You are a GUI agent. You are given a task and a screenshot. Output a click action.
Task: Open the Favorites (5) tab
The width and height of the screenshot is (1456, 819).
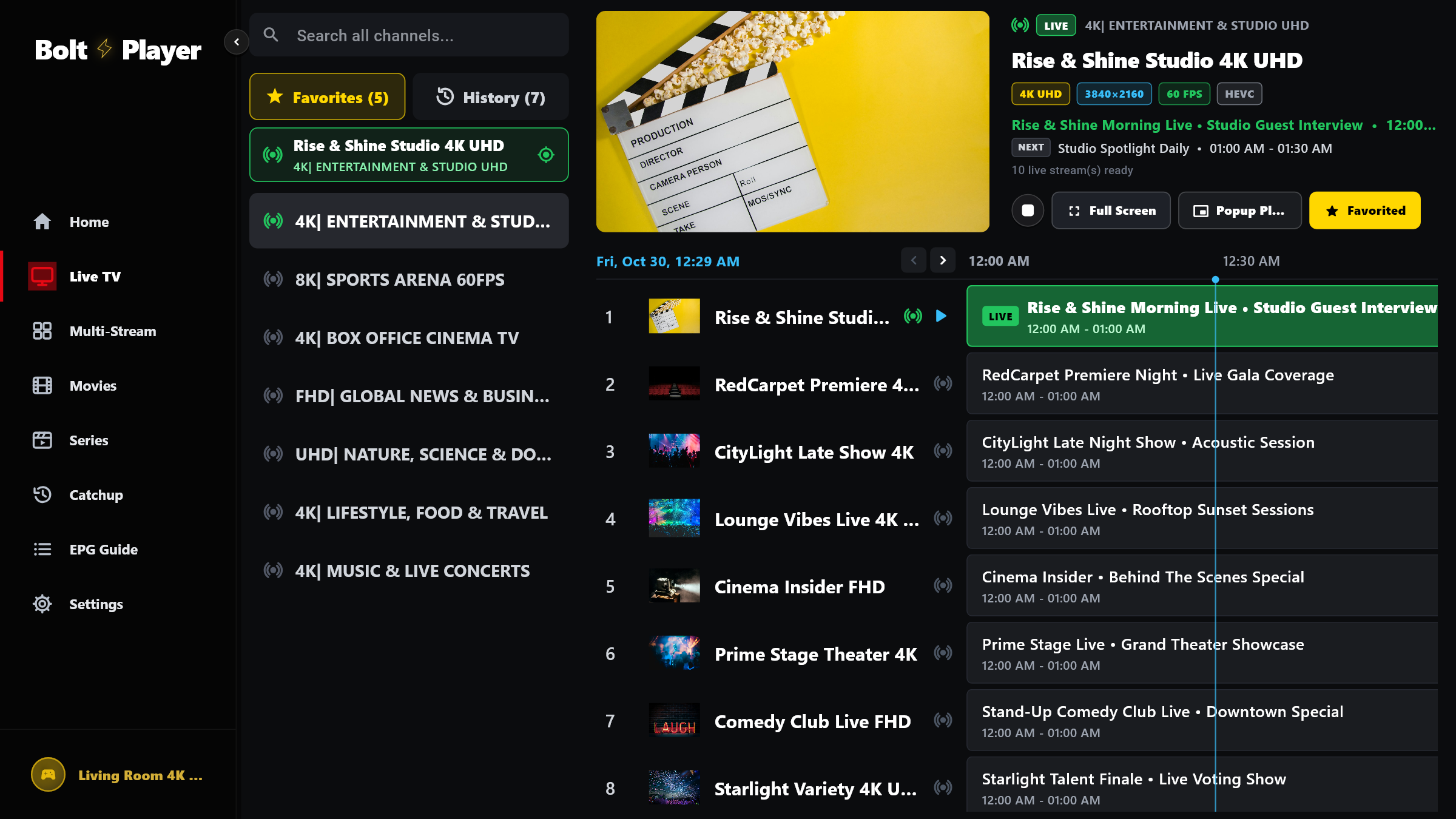pyautogui.click(x=328, y=97)
